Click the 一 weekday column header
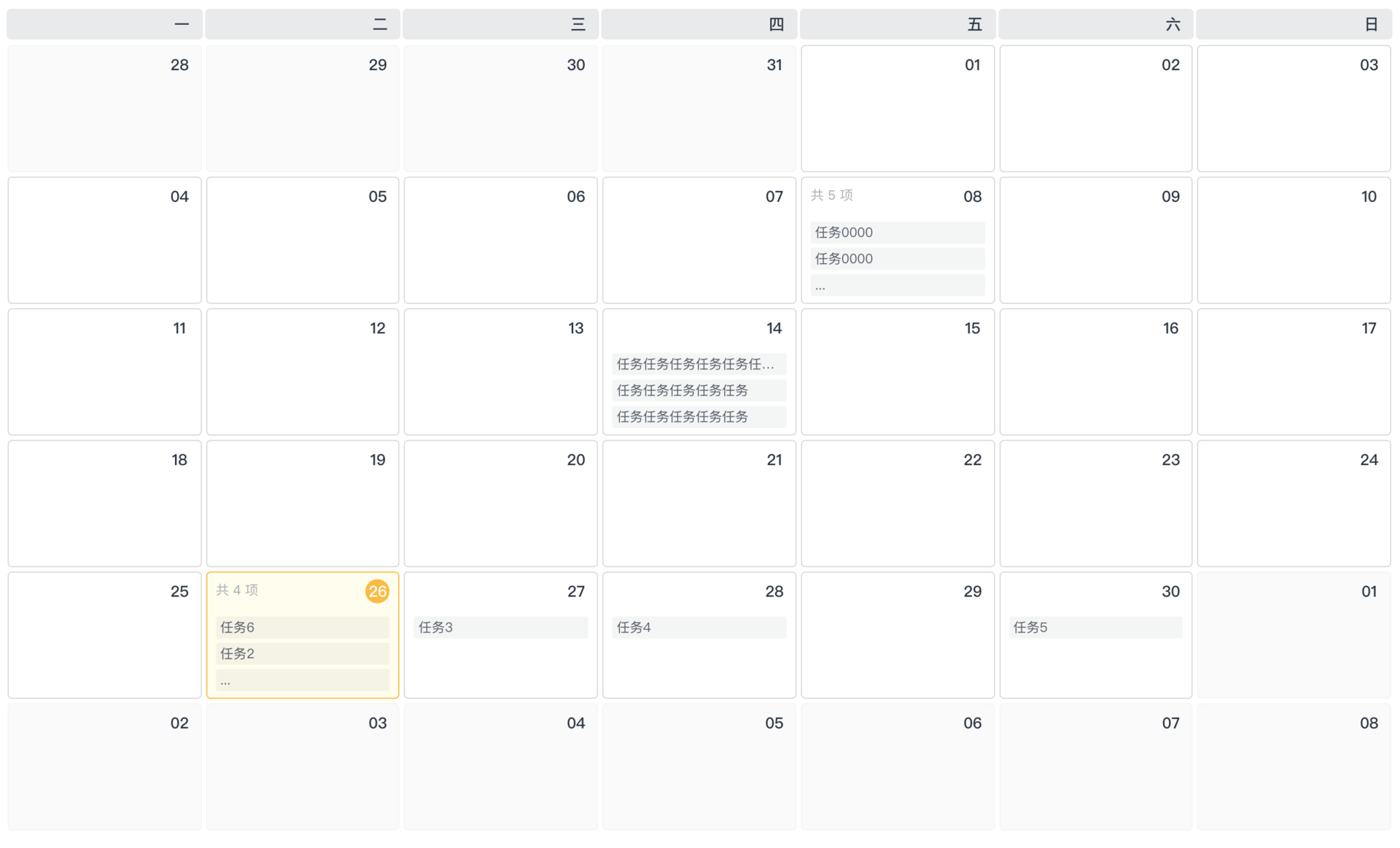Screen dimensions: 1400x848 pyautogui.click(x=104, y=24)
